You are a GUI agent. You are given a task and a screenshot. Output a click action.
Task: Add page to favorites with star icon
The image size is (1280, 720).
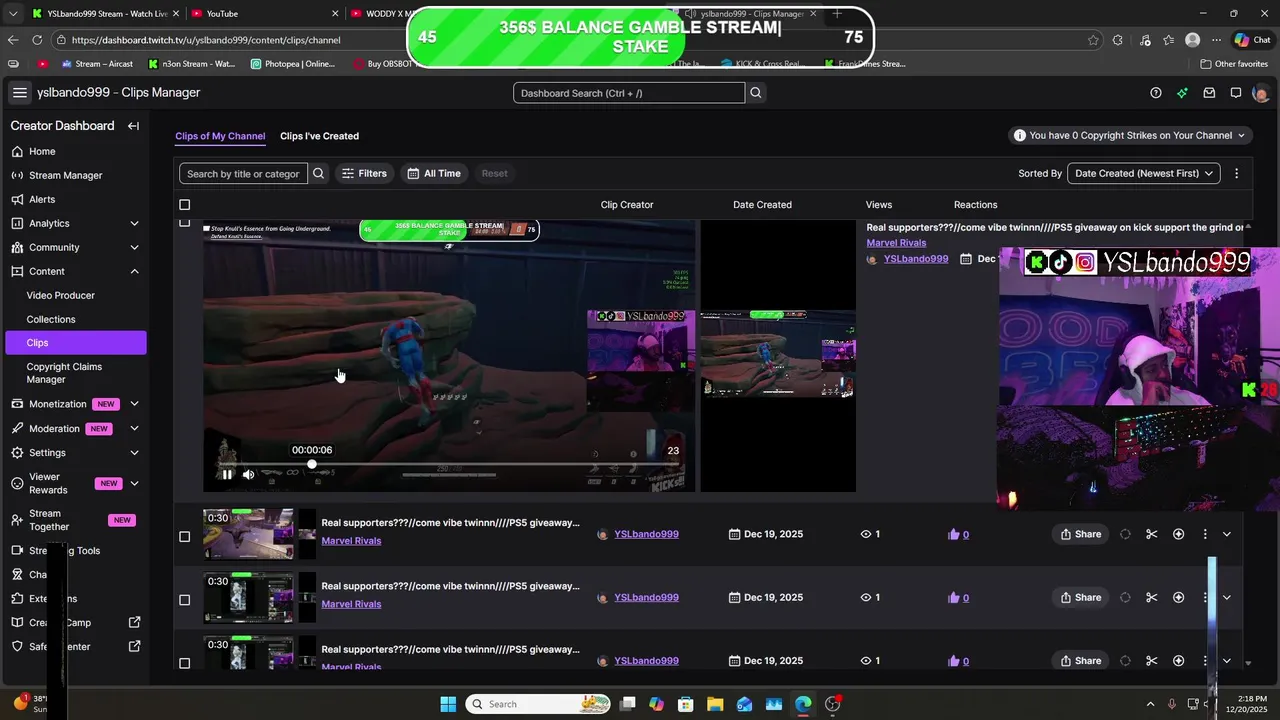coord(1093,40)
